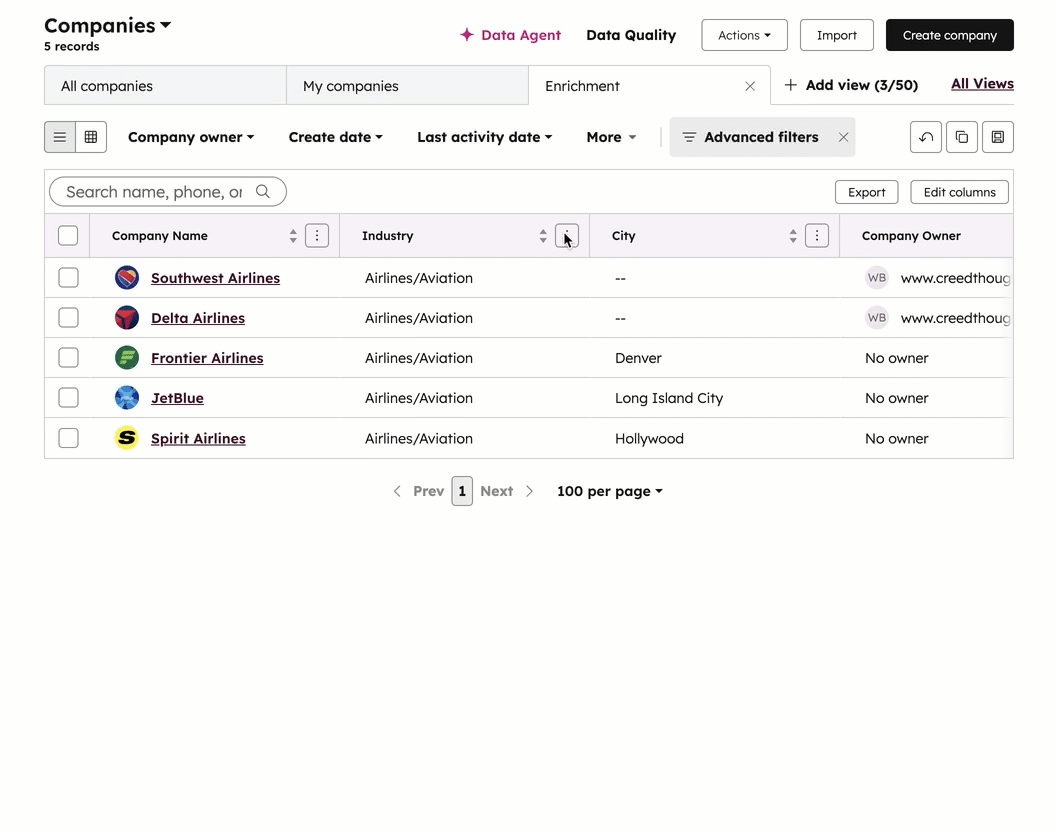This screenshot has height=830, width=1056.
Task: Open the Delta Airlines company record link
Action: click(197, 318)
